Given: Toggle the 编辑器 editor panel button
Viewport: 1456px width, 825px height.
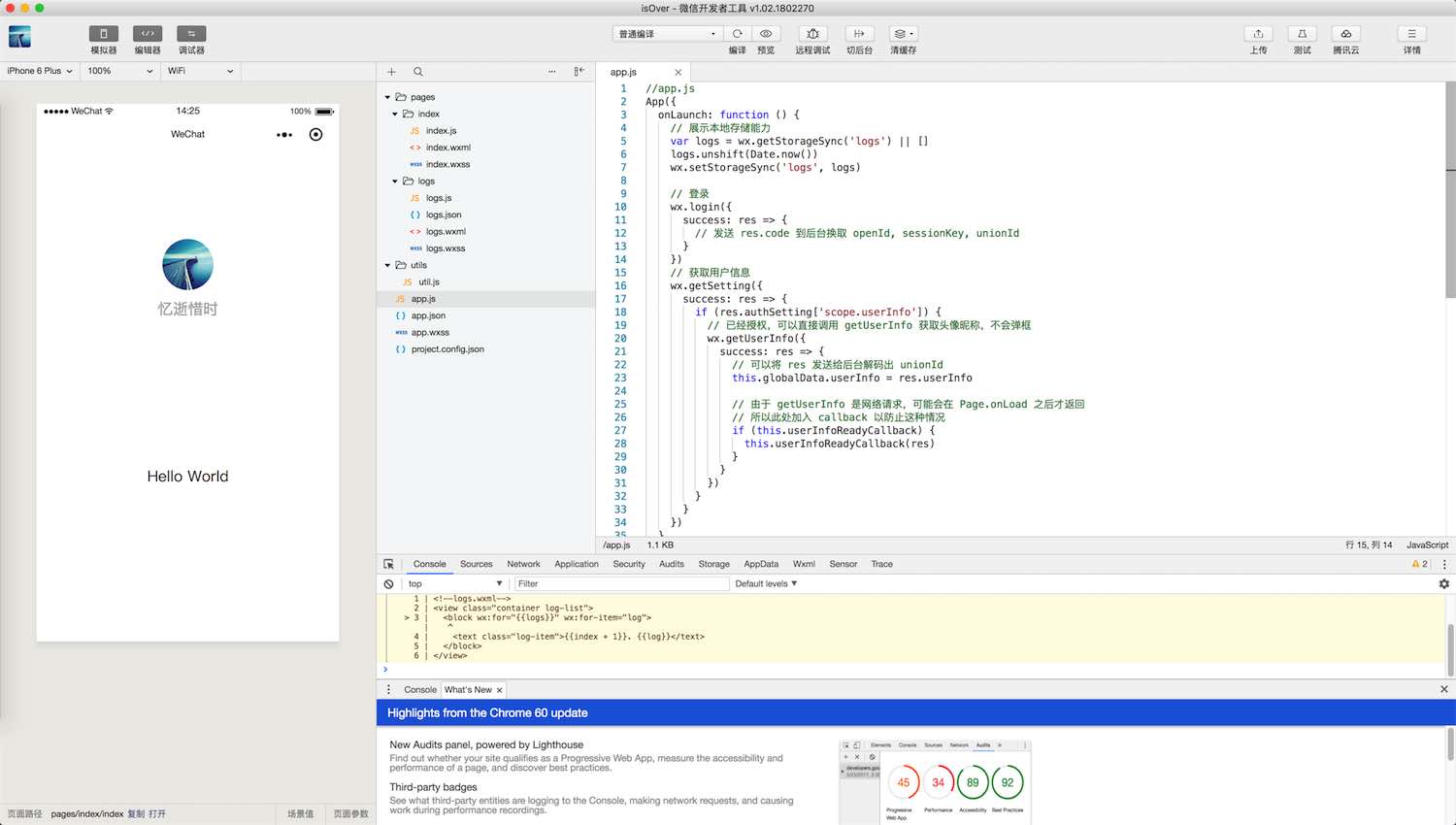Looking at the screenshot, I should (148, 34).
